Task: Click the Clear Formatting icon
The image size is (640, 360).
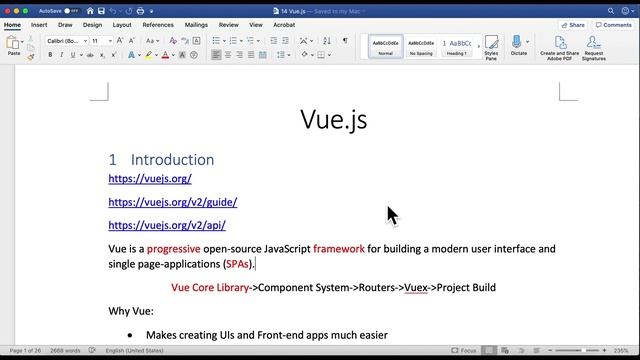Action: [x=173, y=41]
